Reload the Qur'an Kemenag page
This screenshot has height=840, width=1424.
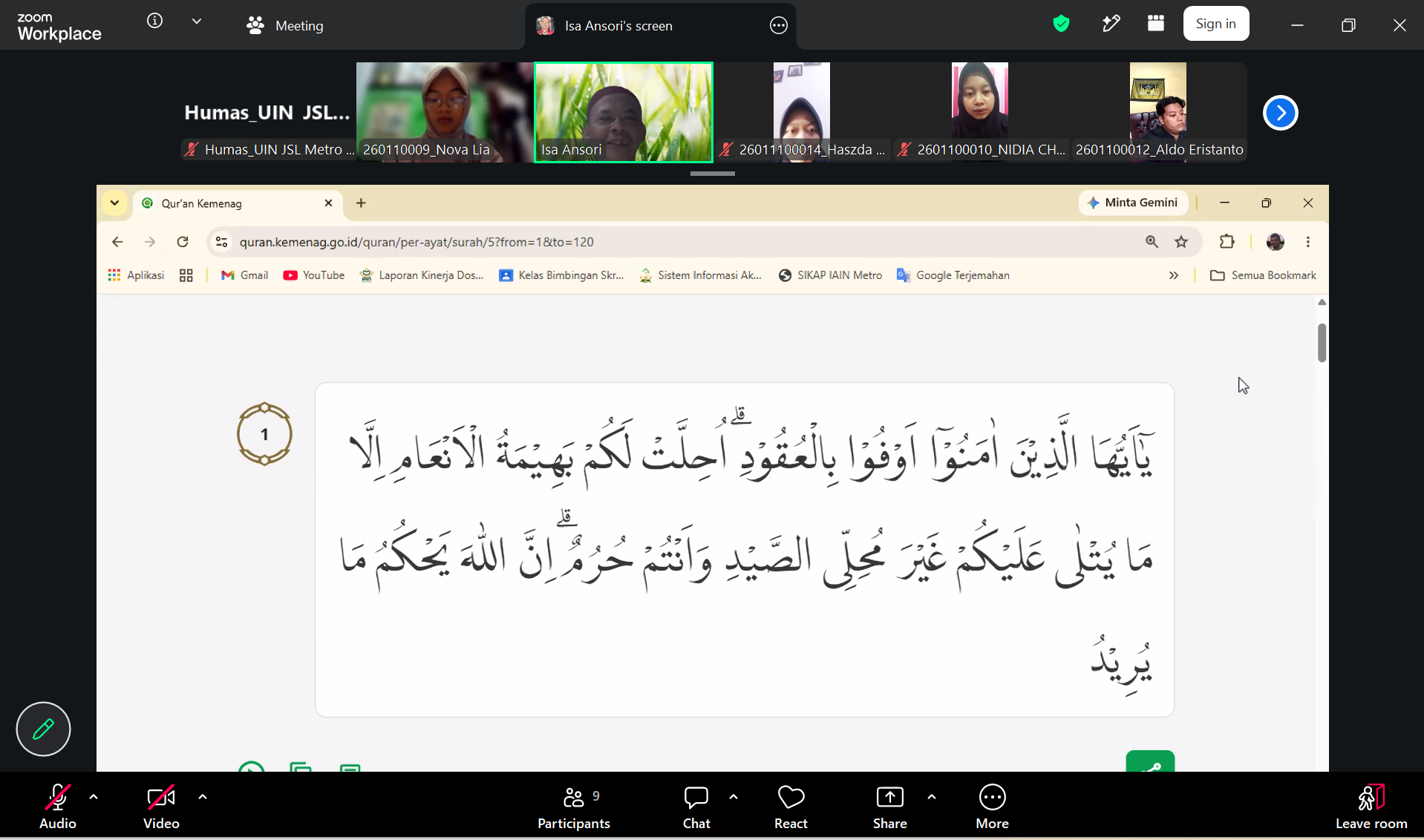[183, 242]
